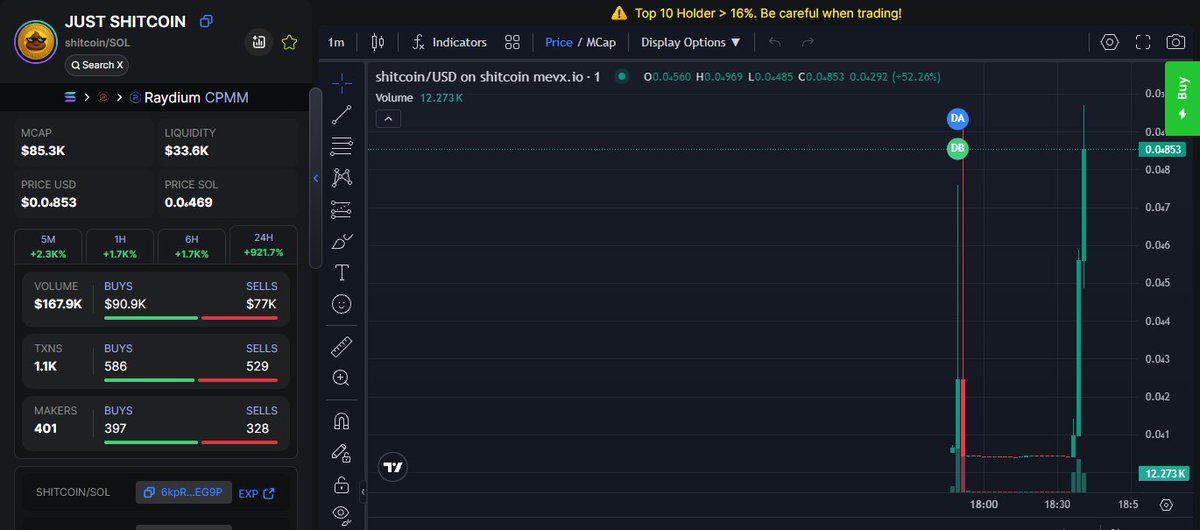Click the middle icon in the Raydium breadcrumb
The width and height of the screenshot is (1200, 530).
point(102,98)
